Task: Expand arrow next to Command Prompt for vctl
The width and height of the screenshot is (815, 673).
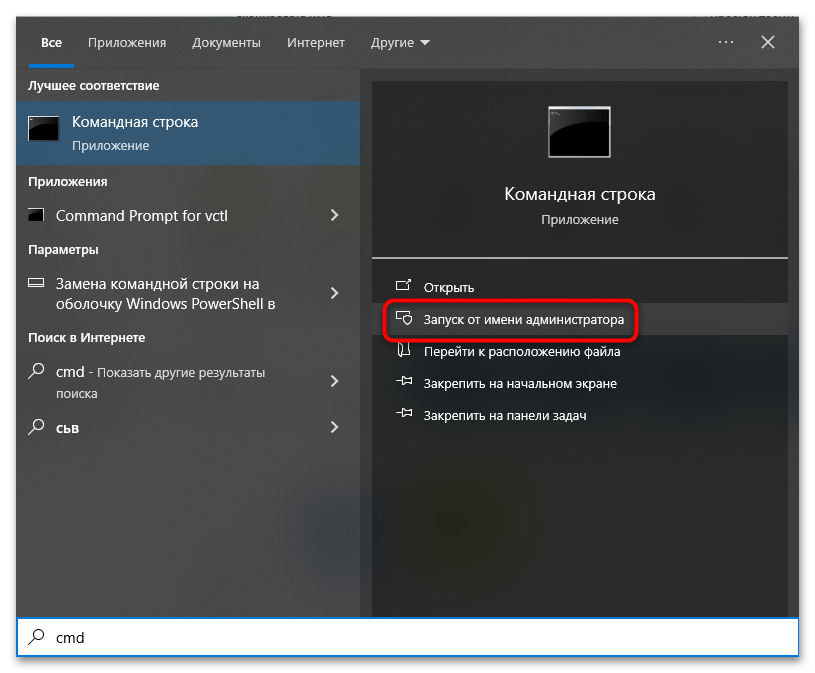Action: tap(334, 215)
